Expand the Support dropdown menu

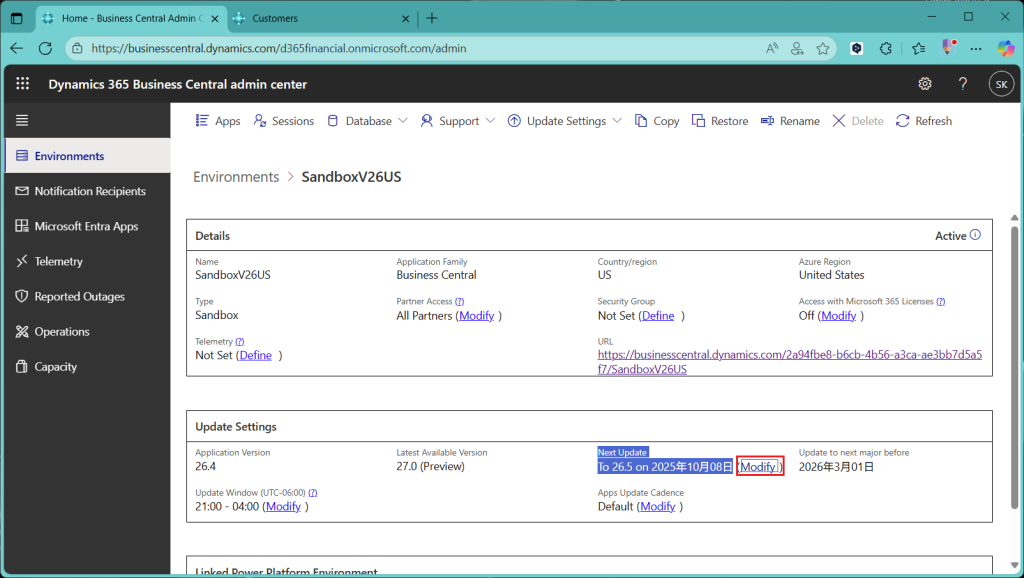458,121
